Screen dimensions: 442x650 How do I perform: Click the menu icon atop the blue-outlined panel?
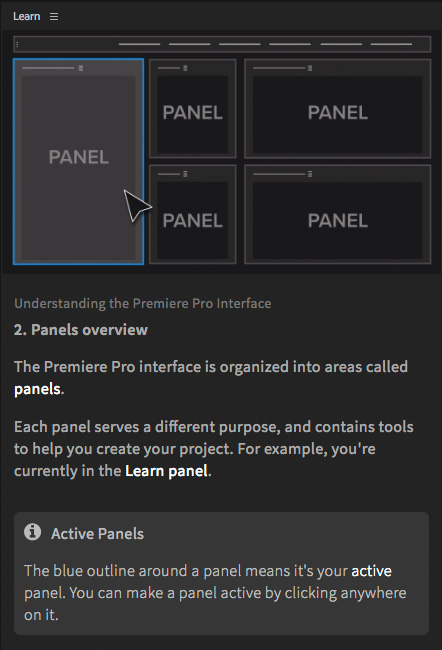(x=81, y=68)
